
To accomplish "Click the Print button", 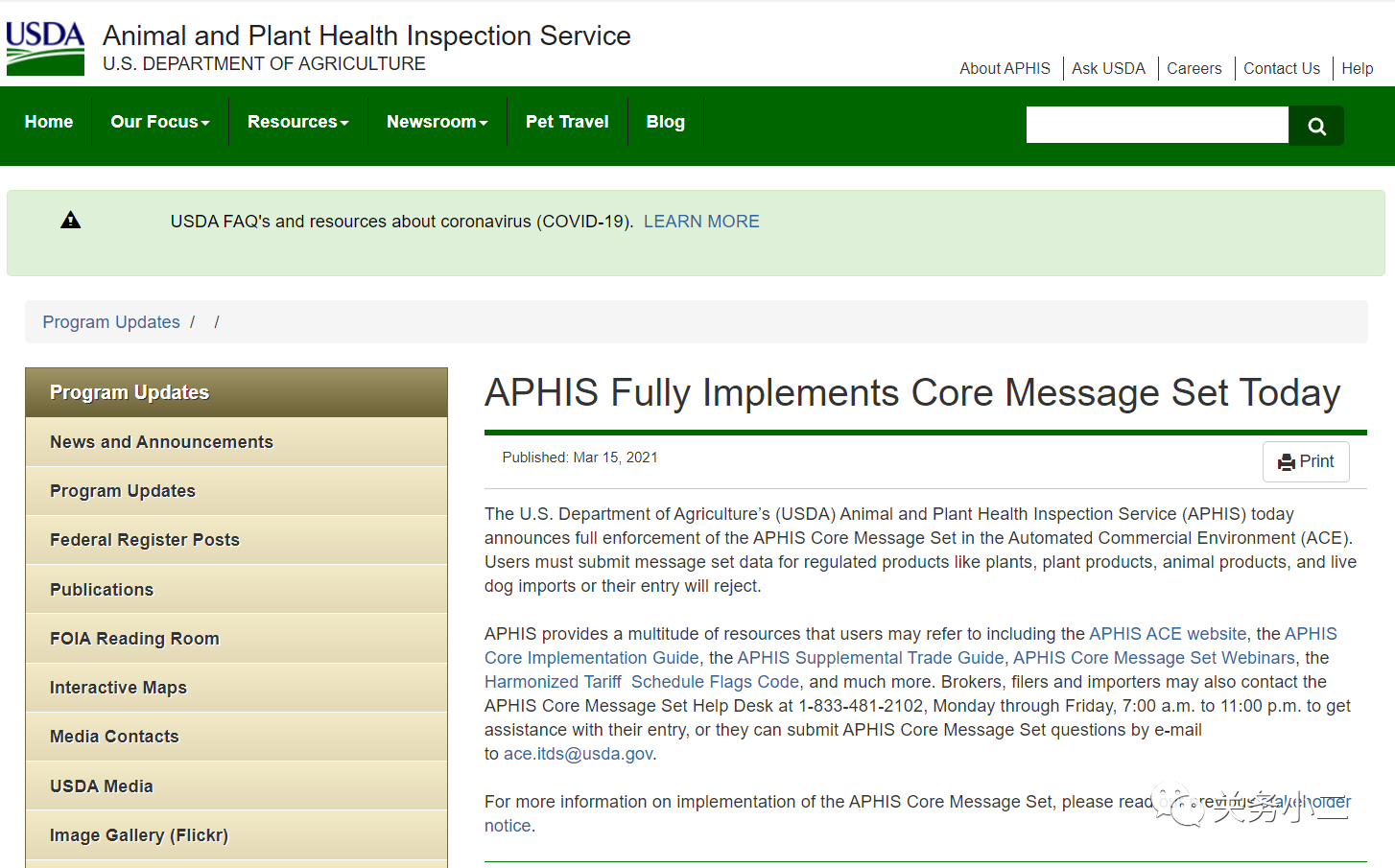I will [1306, 461].
